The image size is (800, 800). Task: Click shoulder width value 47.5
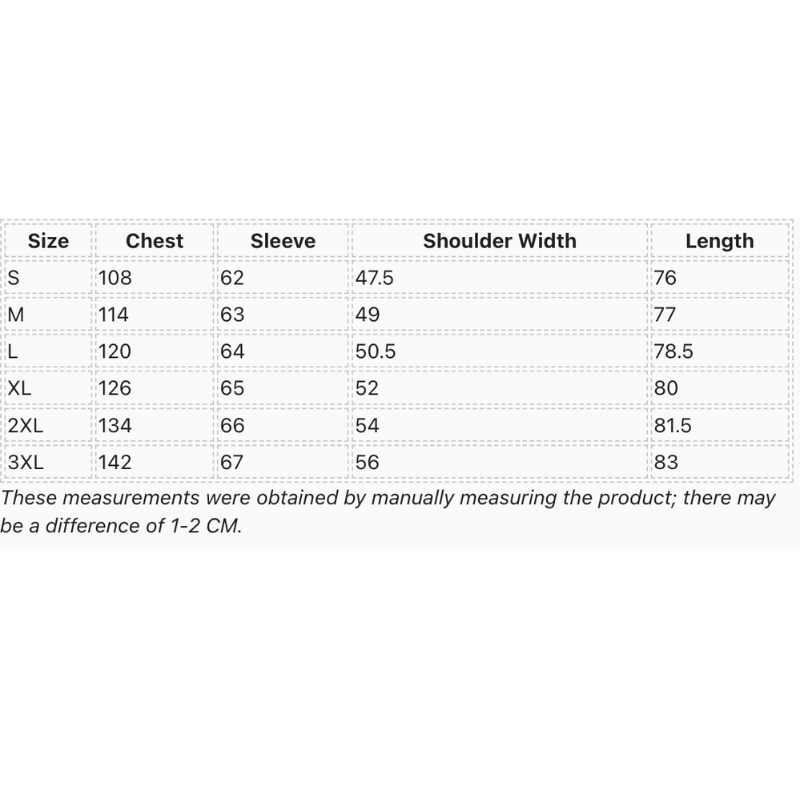[375, 278]
